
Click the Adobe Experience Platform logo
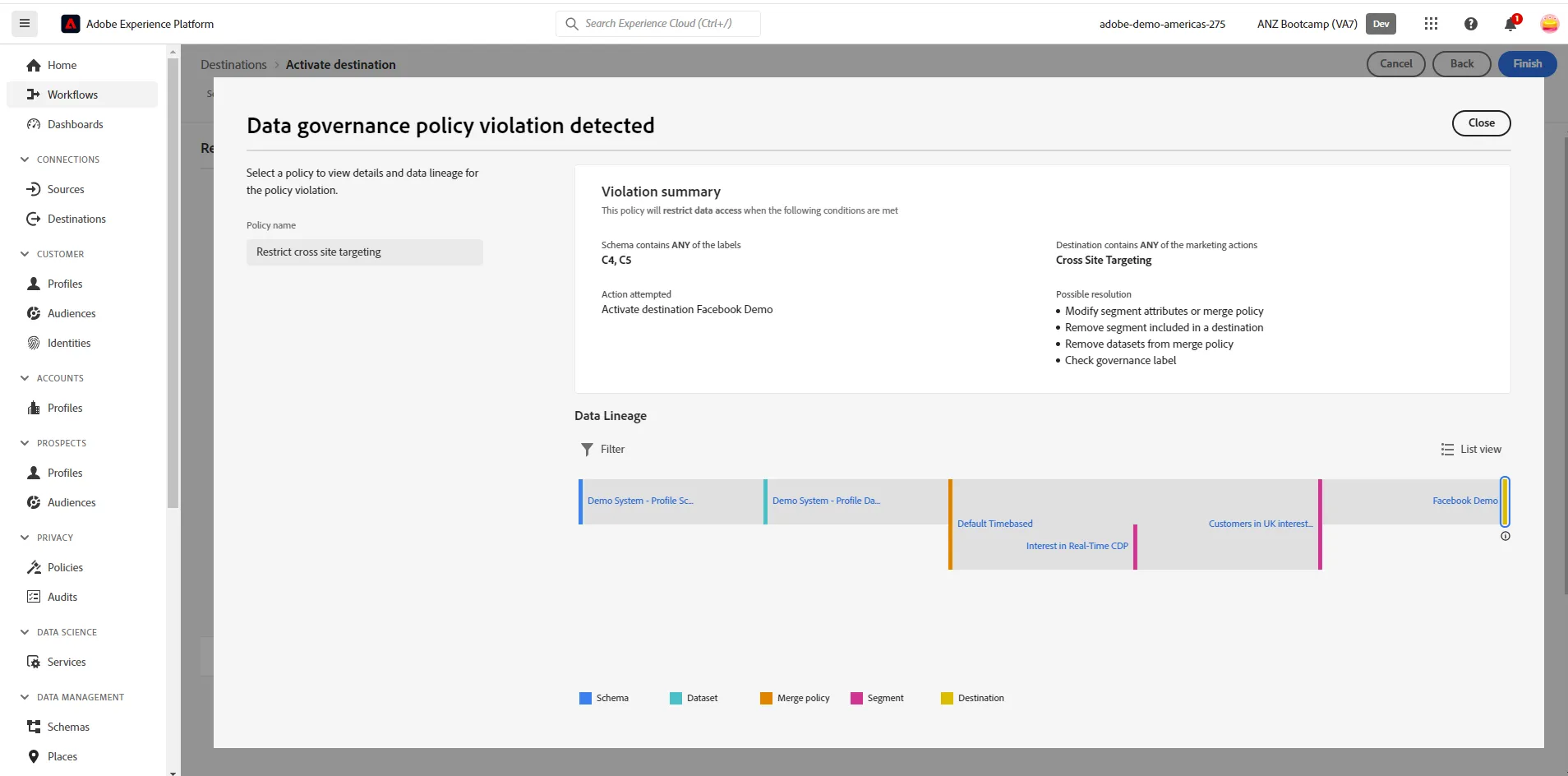coord(71,24)
